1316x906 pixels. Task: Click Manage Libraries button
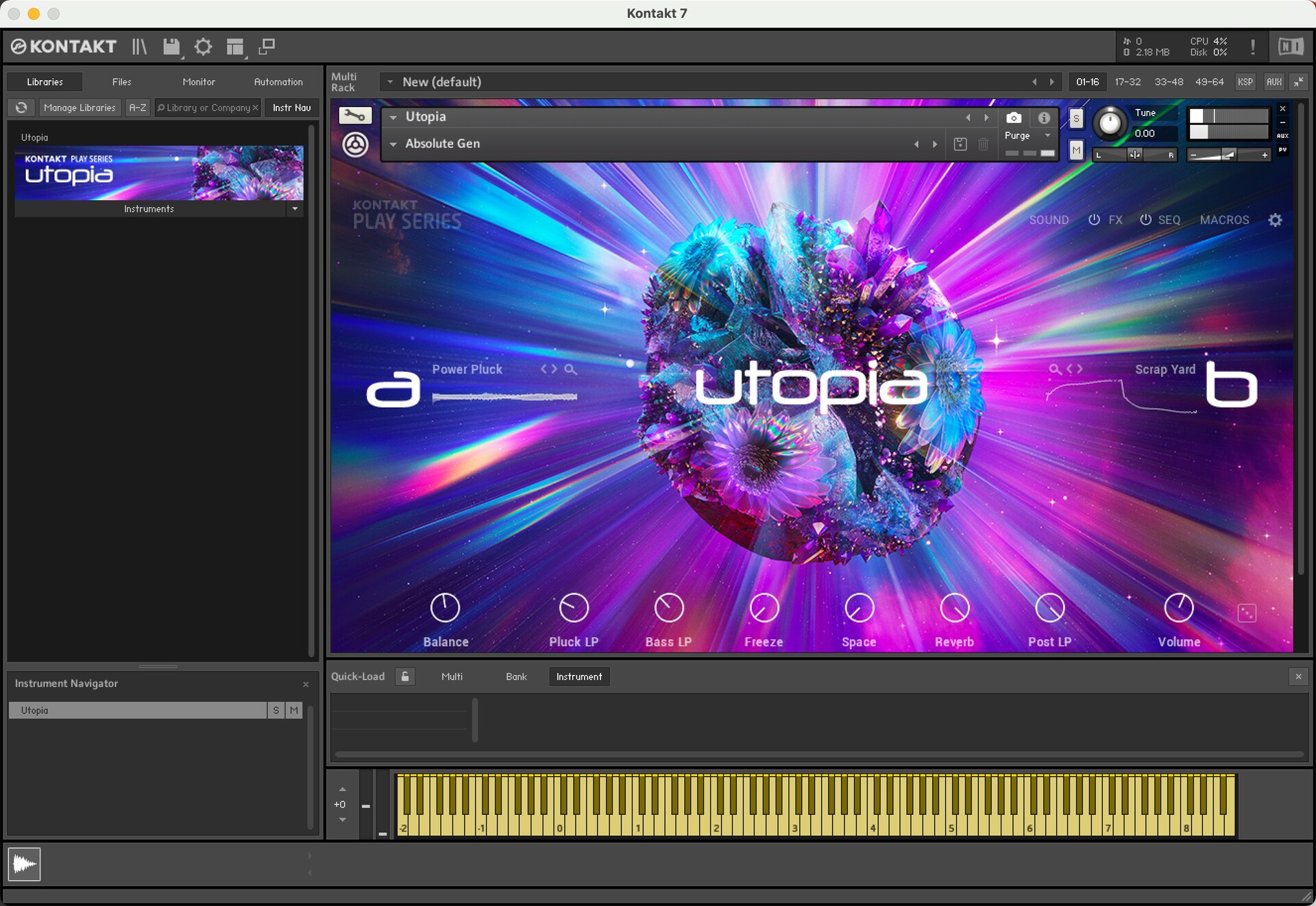[x=80, y=108]
